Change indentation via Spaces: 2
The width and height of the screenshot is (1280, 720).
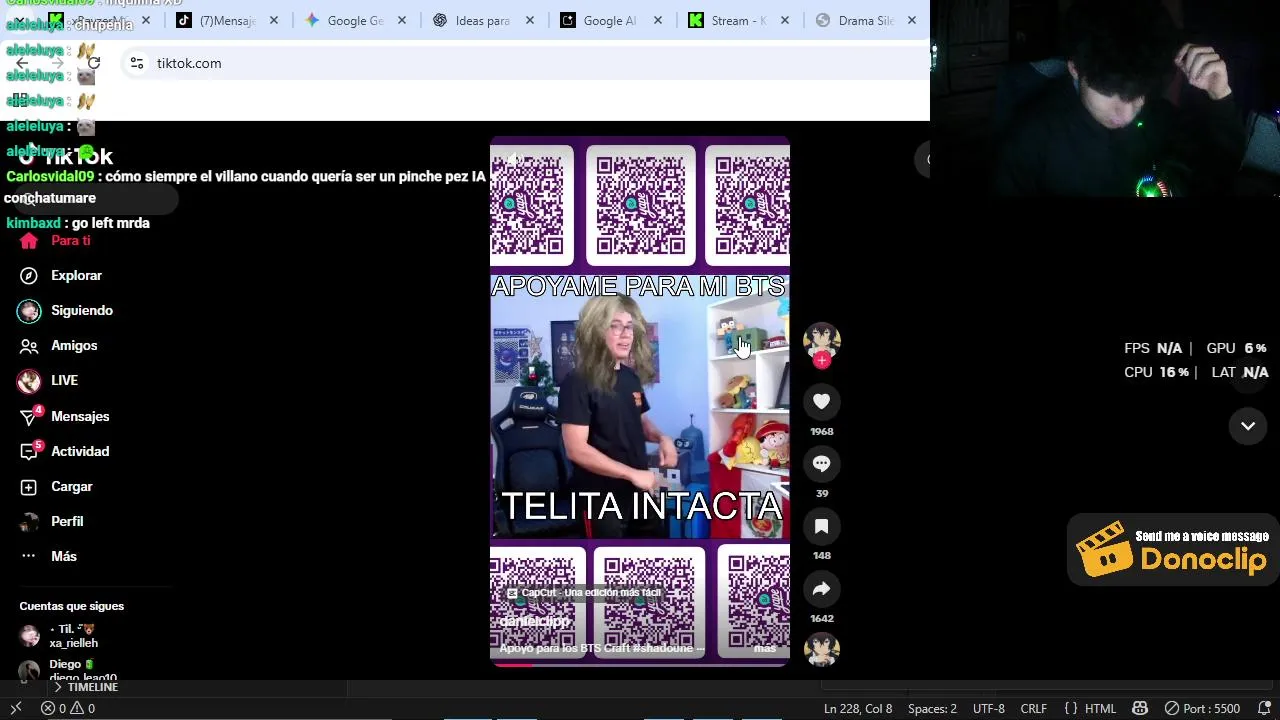(x=932, y=708)
